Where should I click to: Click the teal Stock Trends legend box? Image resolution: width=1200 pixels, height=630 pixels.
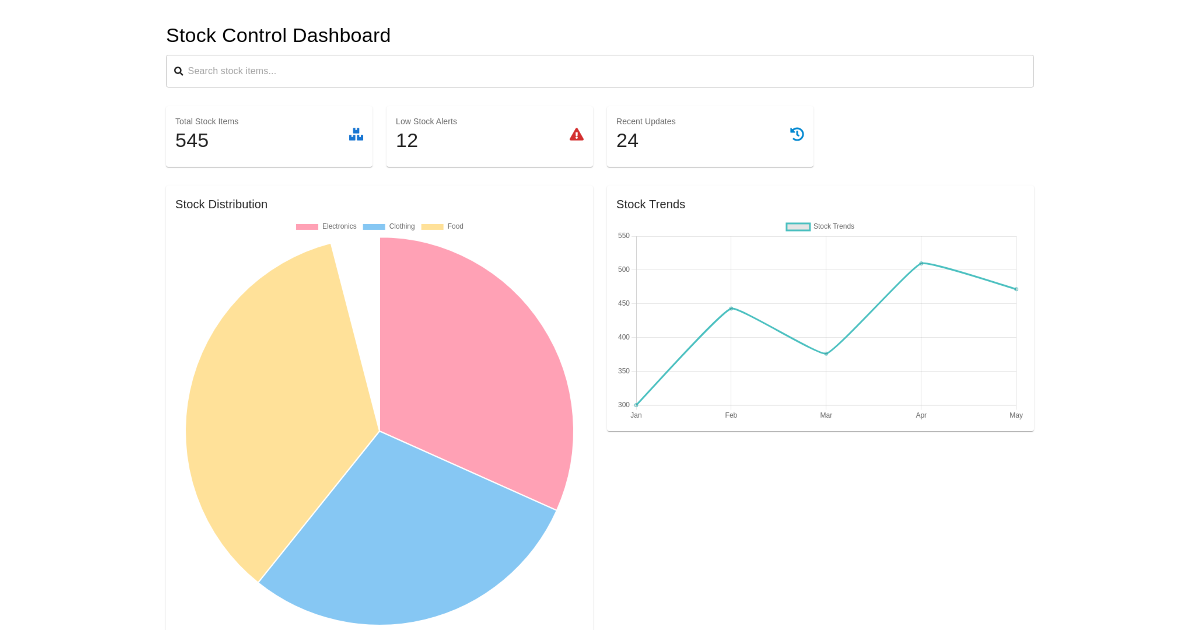coord(798,227)
